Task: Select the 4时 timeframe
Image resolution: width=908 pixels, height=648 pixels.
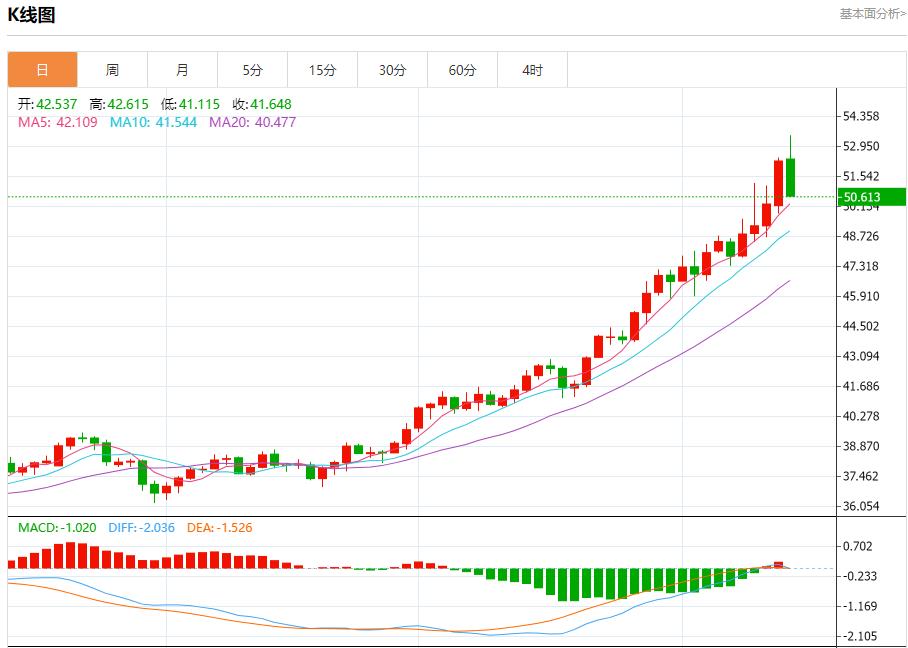Action: (532, 70)
